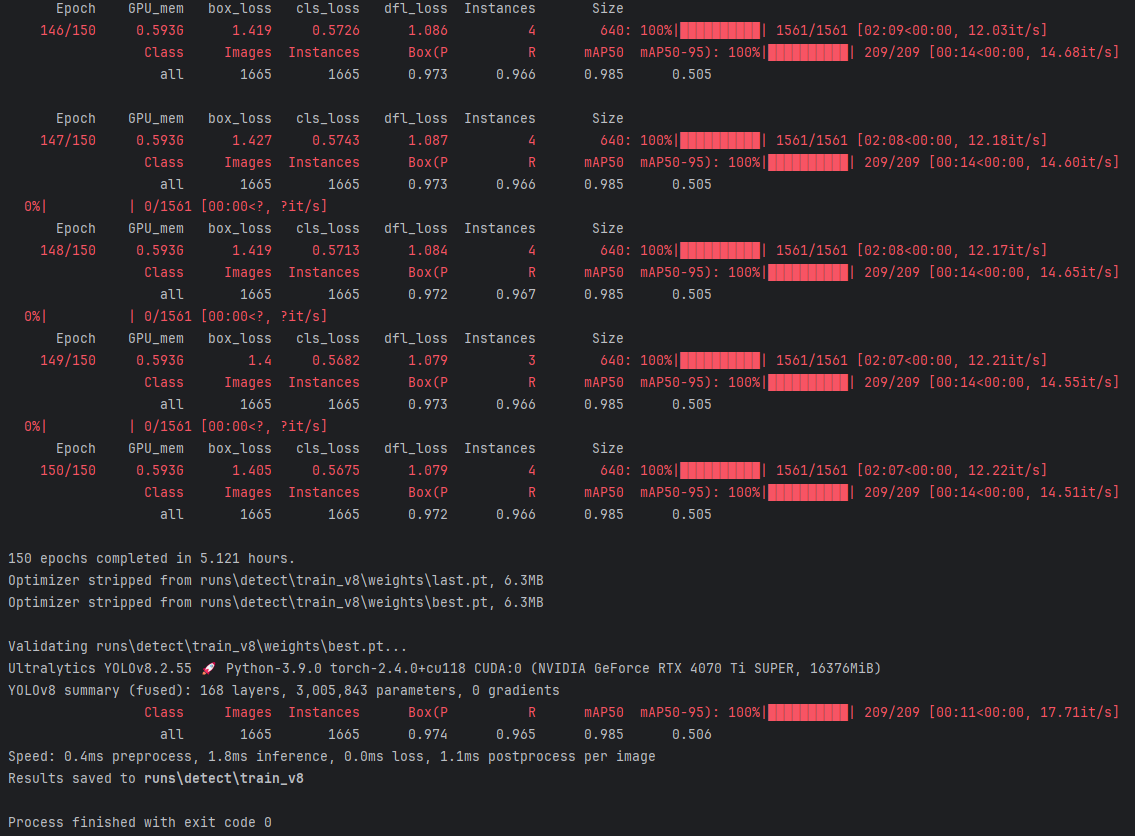The width and height of the screenshot is (1135, 836).
Task: Click the '14.60it/s' validation speed text
Action: tap(1075, 162)
